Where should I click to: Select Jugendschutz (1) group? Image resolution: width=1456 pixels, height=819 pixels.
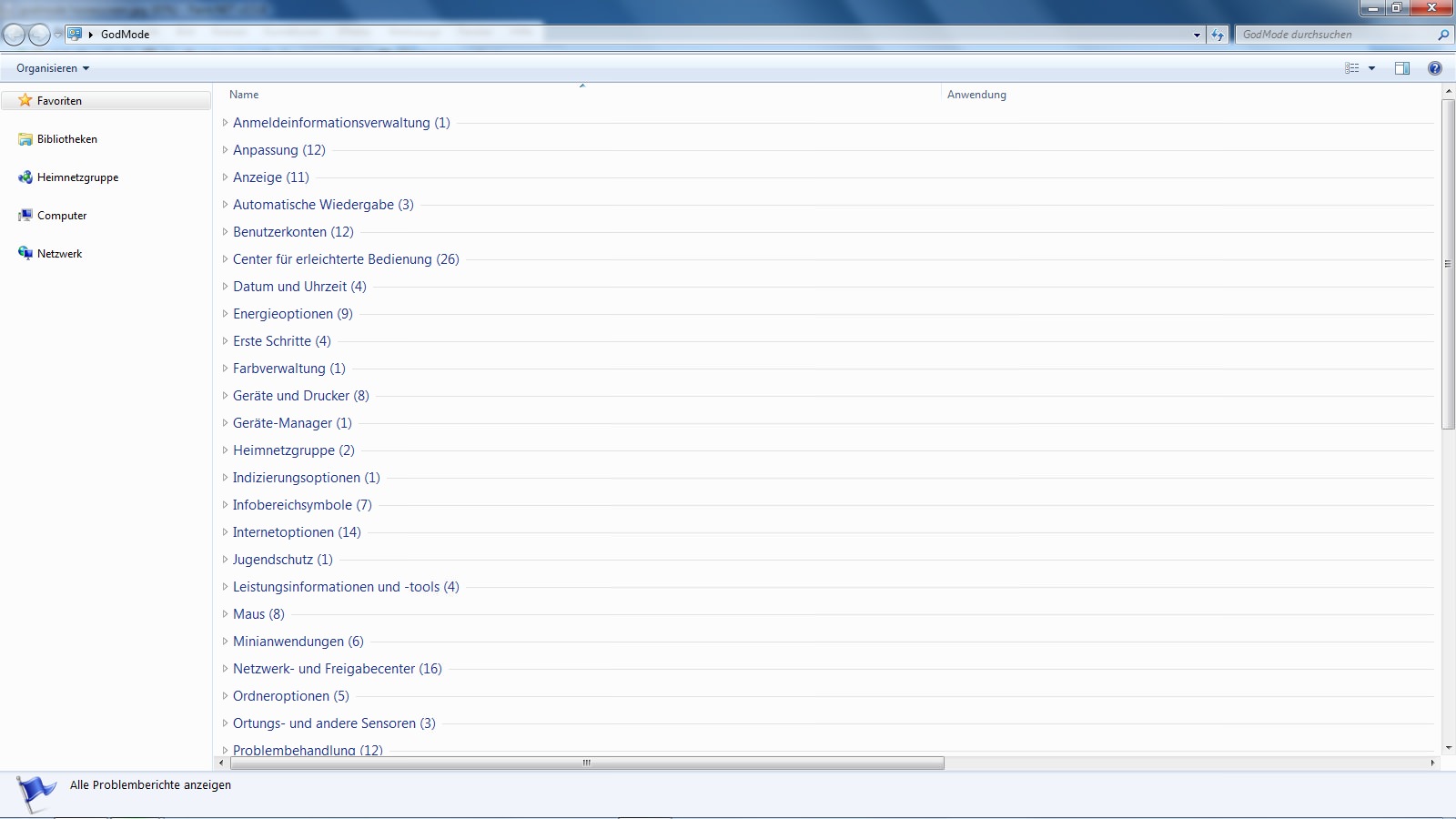coord(283,560)
